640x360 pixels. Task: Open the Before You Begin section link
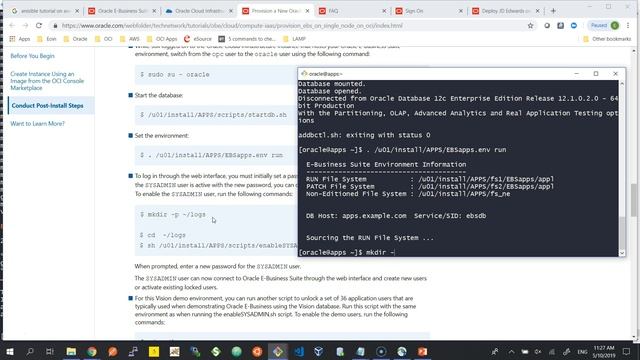coord(32,56)
